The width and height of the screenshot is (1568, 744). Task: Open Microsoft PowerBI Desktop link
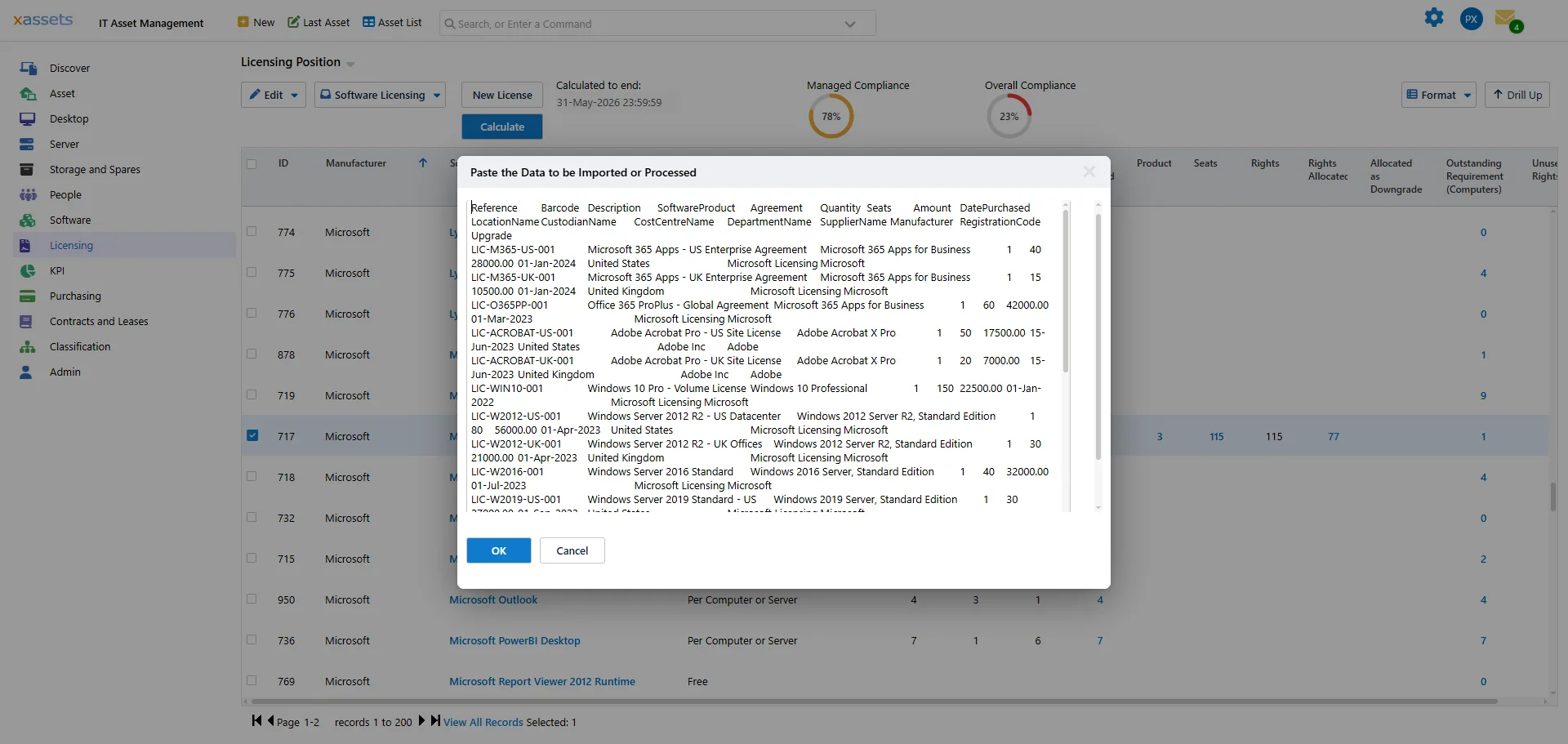tap(514, 640)
